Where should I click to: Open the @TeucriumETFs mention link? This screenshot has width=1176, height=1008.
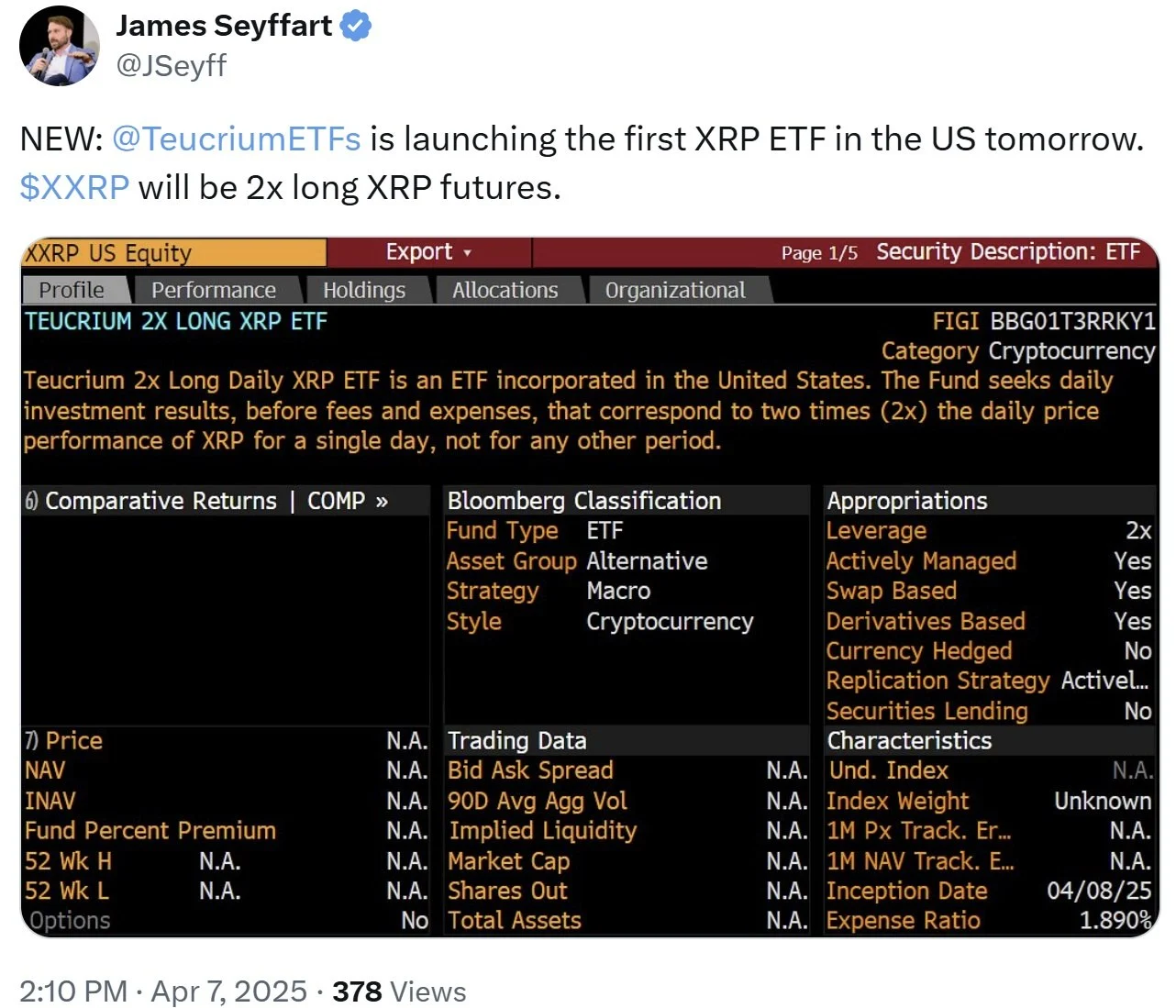click(236, 138)
